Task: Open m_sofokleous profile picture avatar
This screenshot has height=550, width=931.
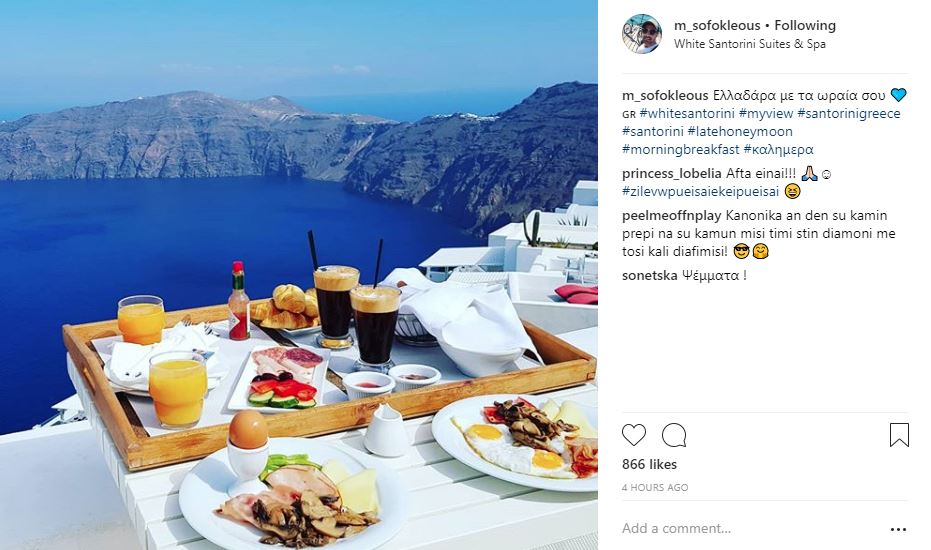Action: pyautogui.click(x=642, y=34)
